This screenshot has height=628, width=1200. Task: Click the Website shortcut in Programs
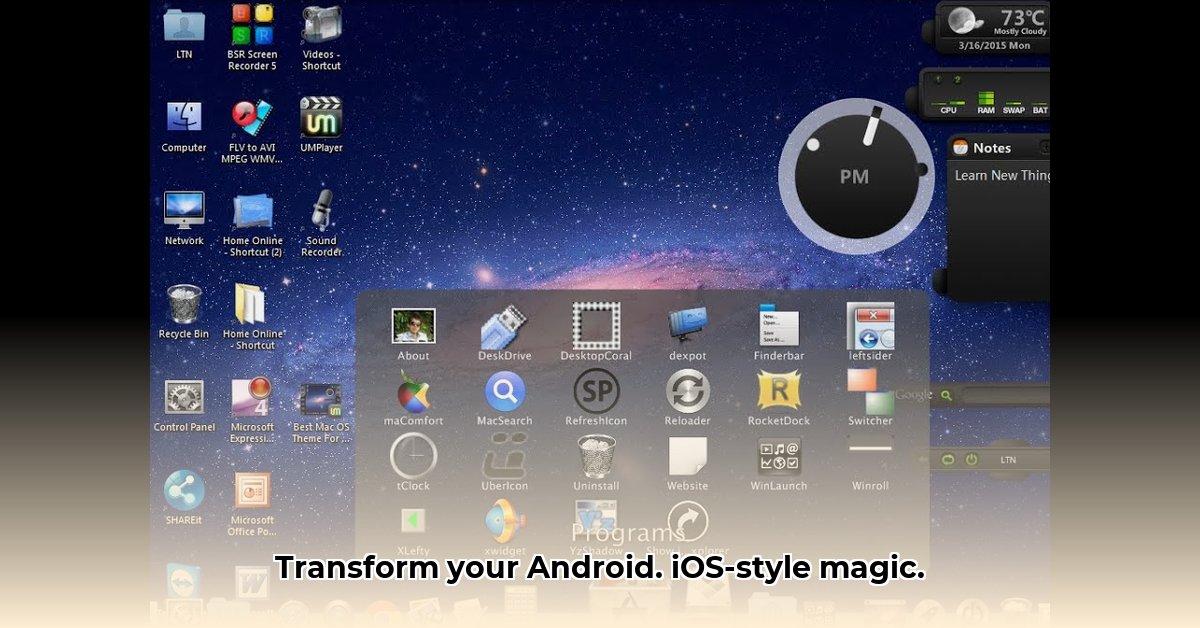coord(687,458)
